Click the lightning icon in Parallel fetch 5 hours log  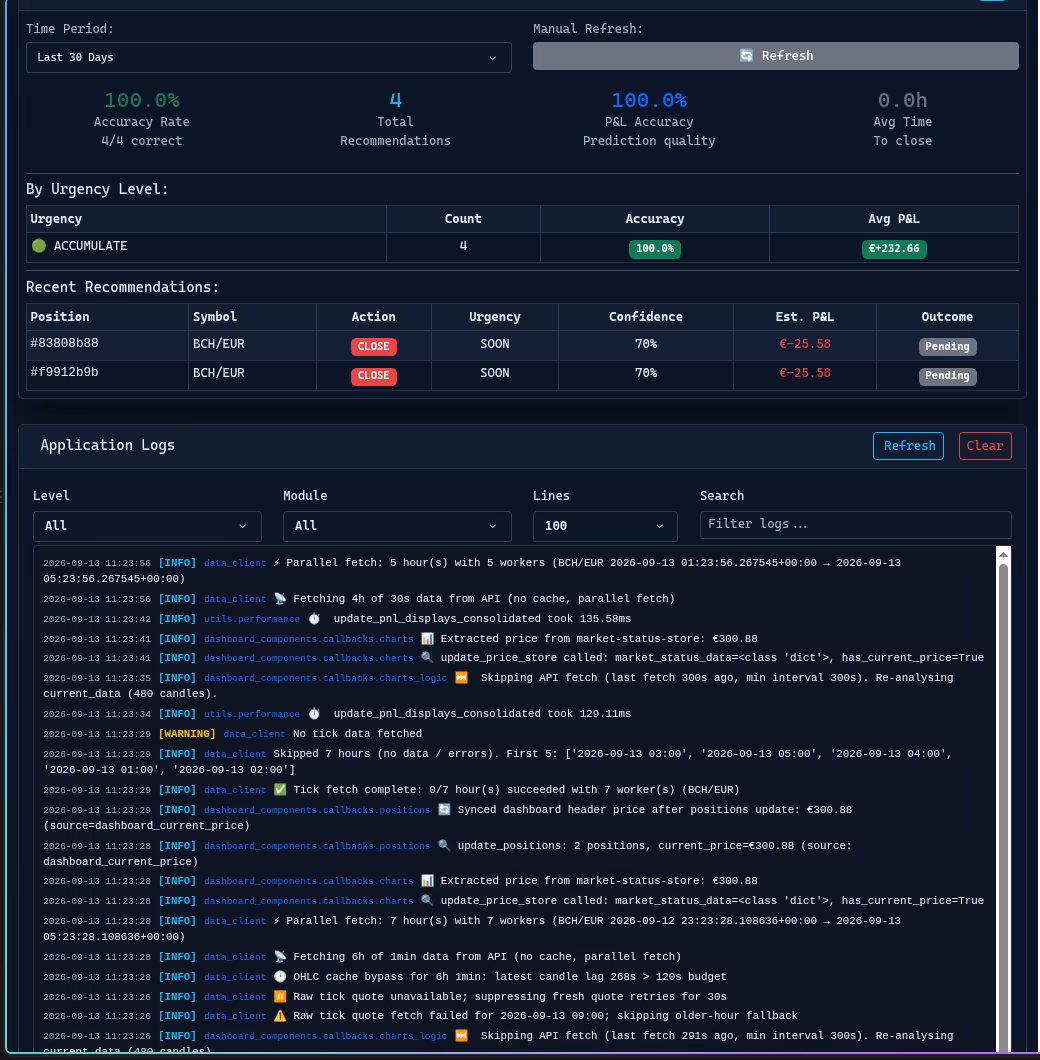[x=277, y=562]
